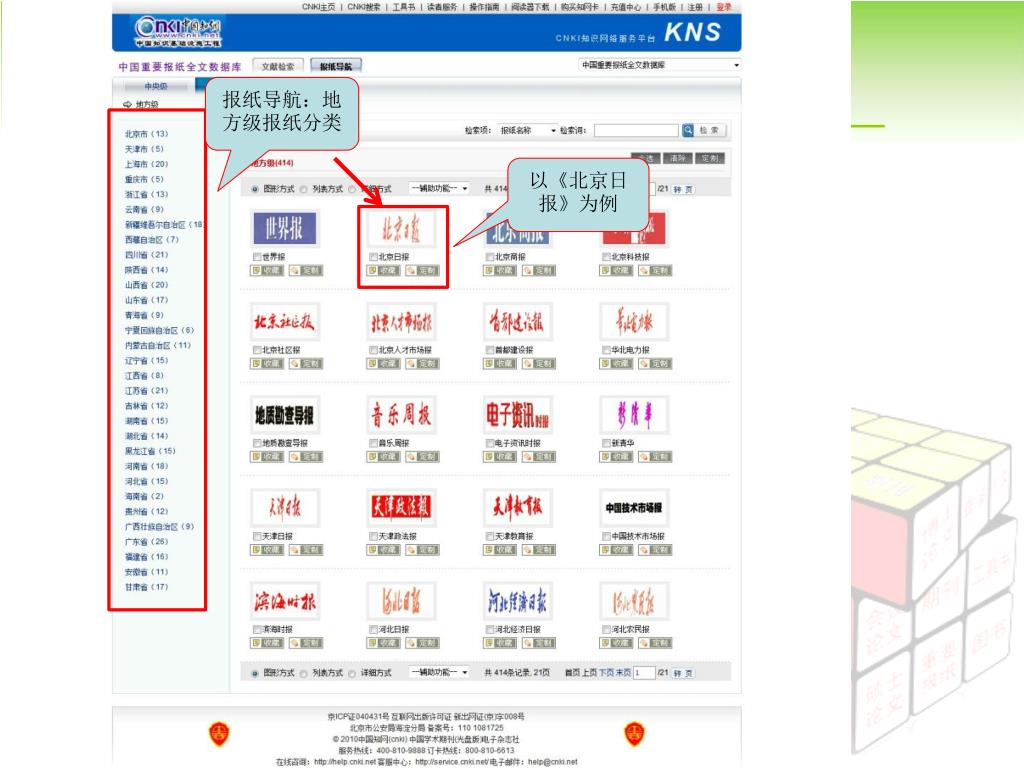
Task: Click the 收藏 button under 天津日报
Action: pyautogui.click(x=267, y=550)
